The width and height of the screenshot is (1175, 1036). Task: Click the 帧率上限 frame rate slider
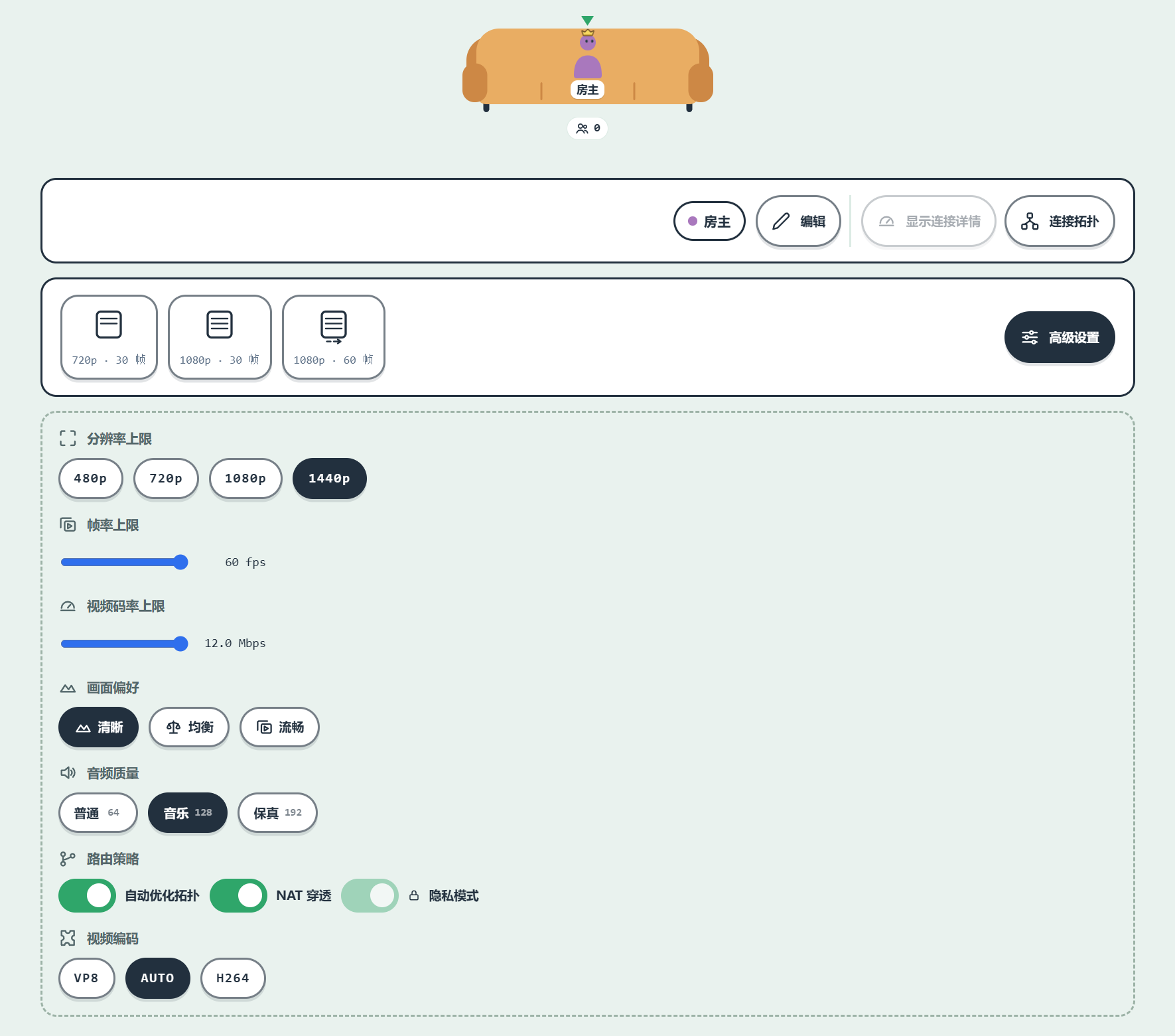point(124,562)
